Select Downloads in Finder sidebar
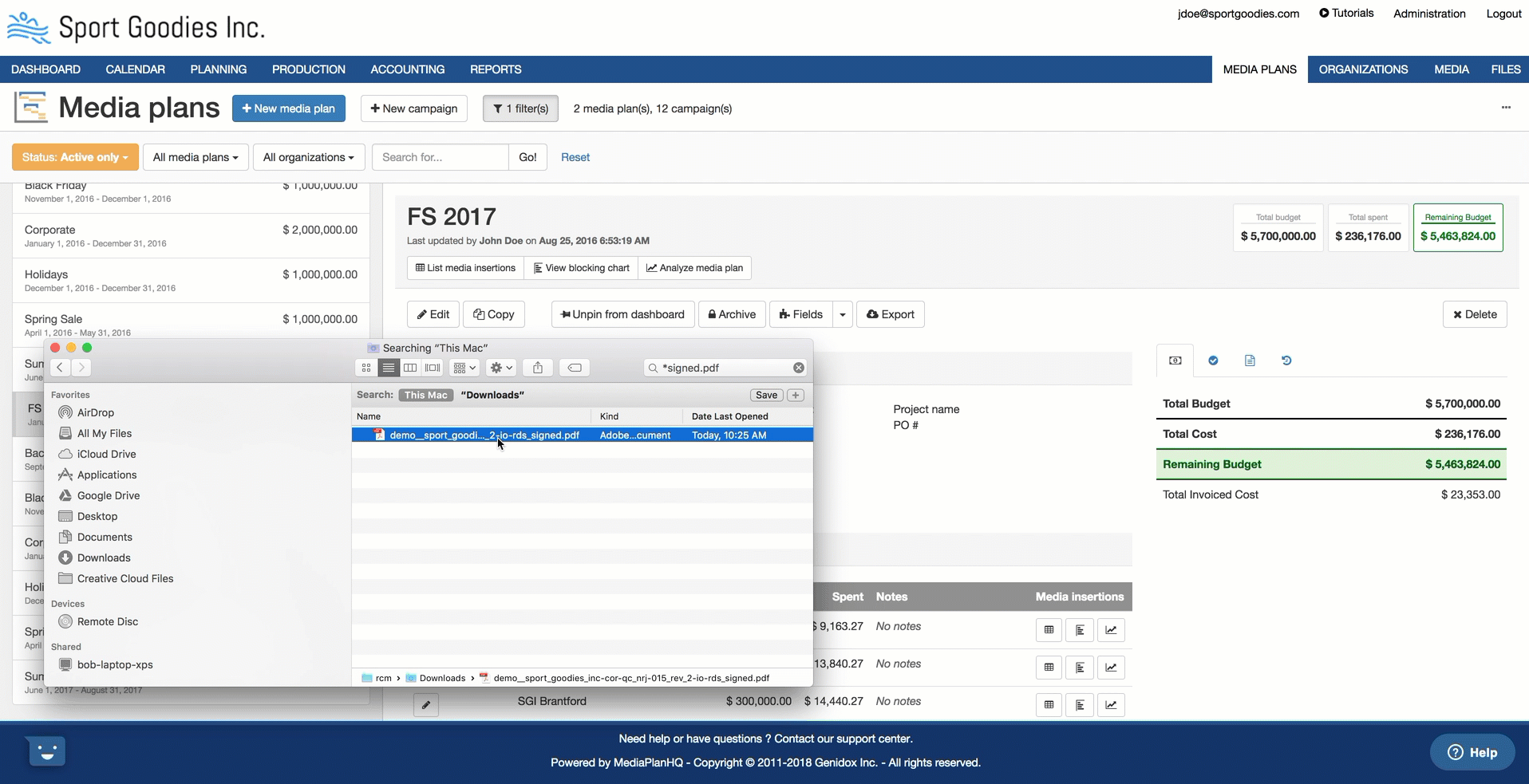Screen dimensions: 1529x784 pyautogui.click(x=104, y=558)
